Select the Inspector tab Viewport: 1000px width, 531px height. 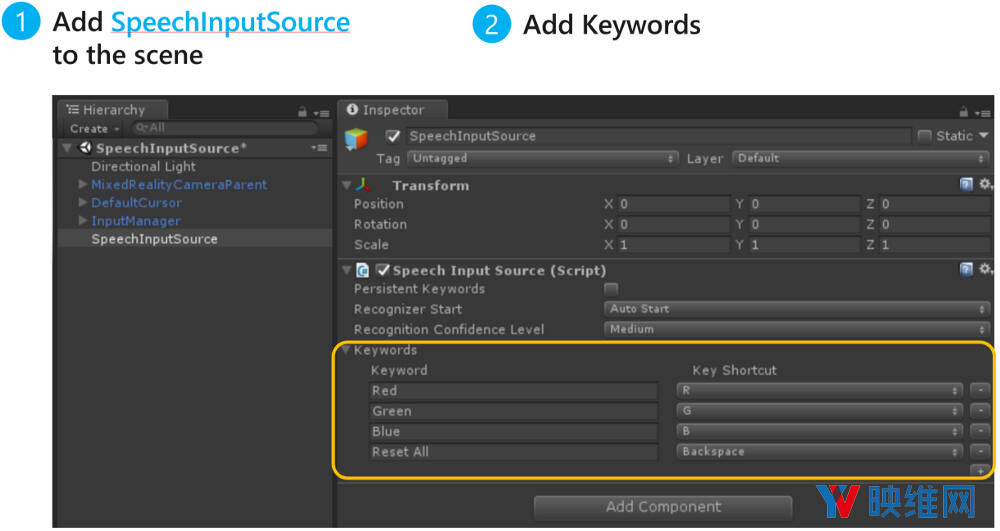tap(392, 110)
